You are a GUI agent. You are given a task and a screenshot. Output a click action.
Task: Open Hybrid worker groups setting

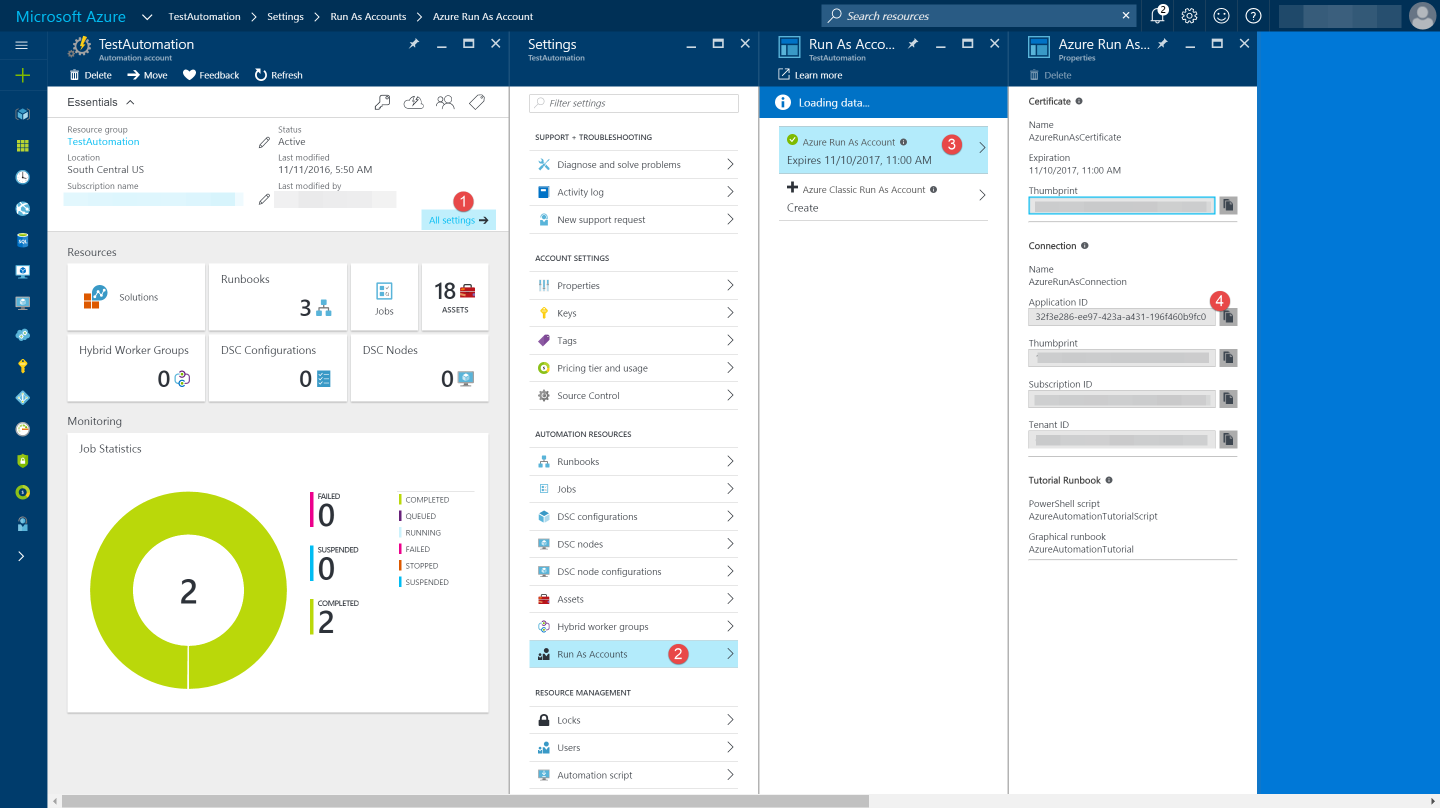click(636, 626)
